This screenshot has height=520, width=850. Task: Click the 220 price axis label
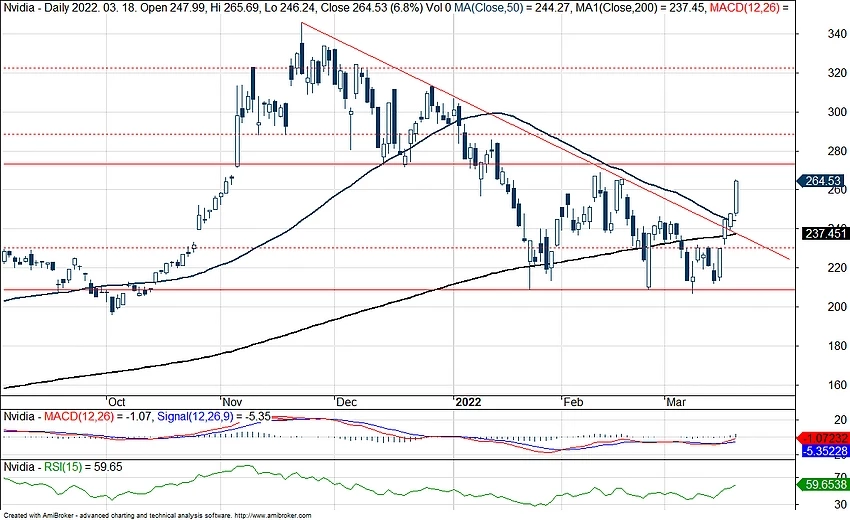pyautogui.click(x=837, y=267)
